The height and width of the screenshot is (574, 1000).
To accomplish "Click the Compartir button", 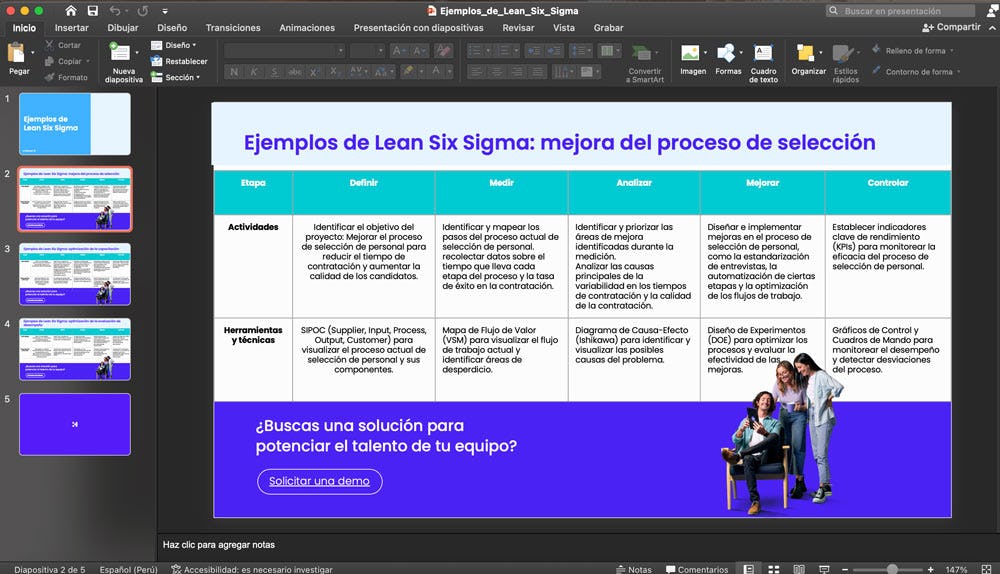I will tap(951, 27).
